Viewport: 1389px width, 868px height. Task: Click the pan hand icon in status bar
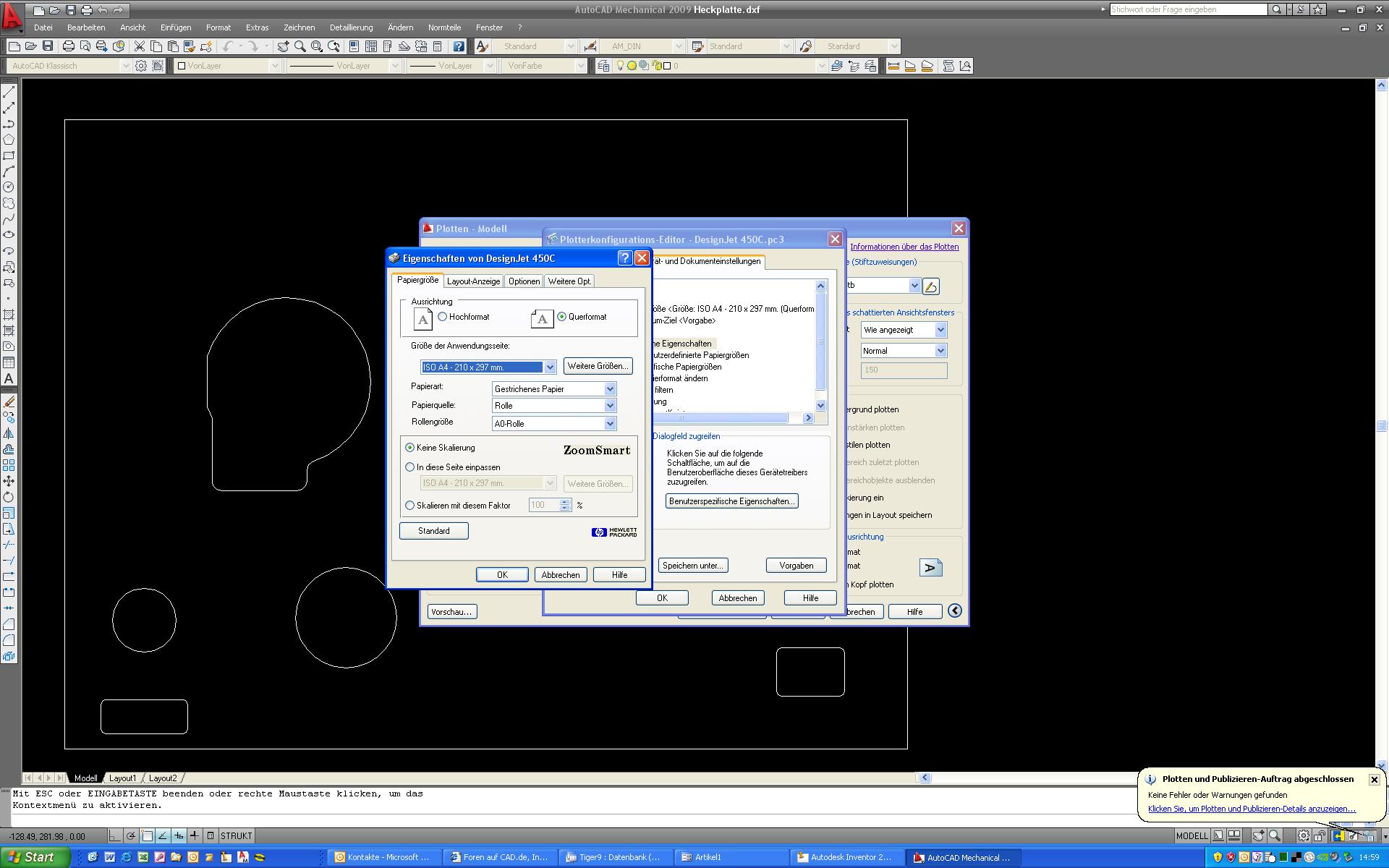pos(1259,836)
